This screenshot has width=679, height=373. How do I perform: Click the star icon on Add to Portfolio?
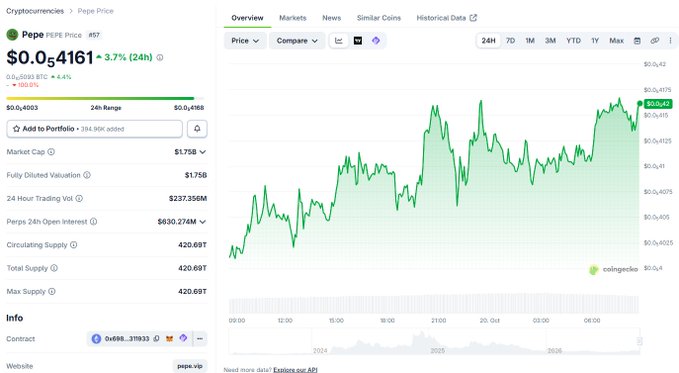pos(16,129)
